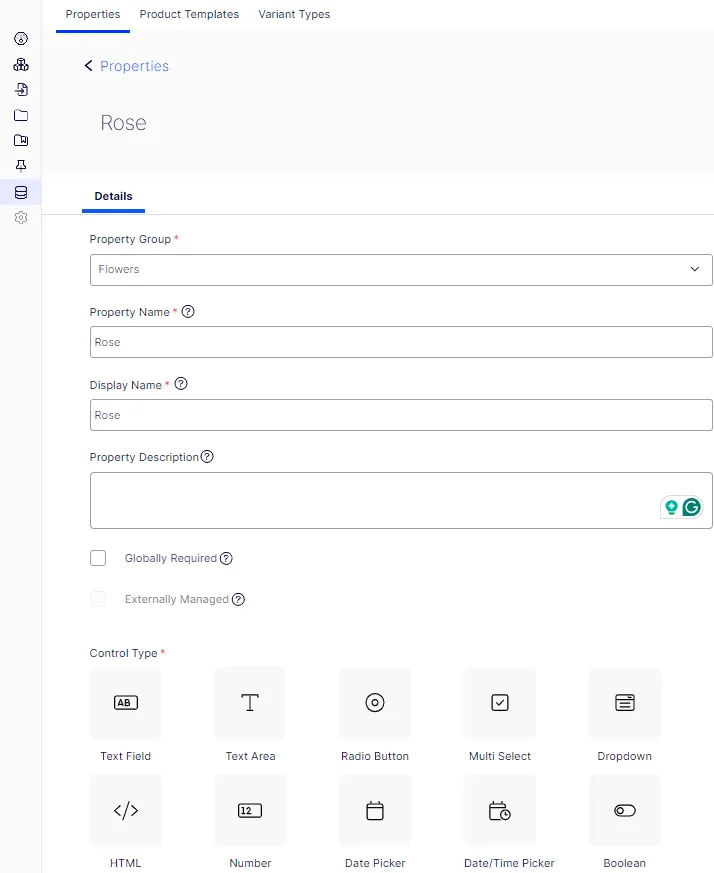
Task: Go back via the Properties breadcrumb link
Action: coord(134,66)
